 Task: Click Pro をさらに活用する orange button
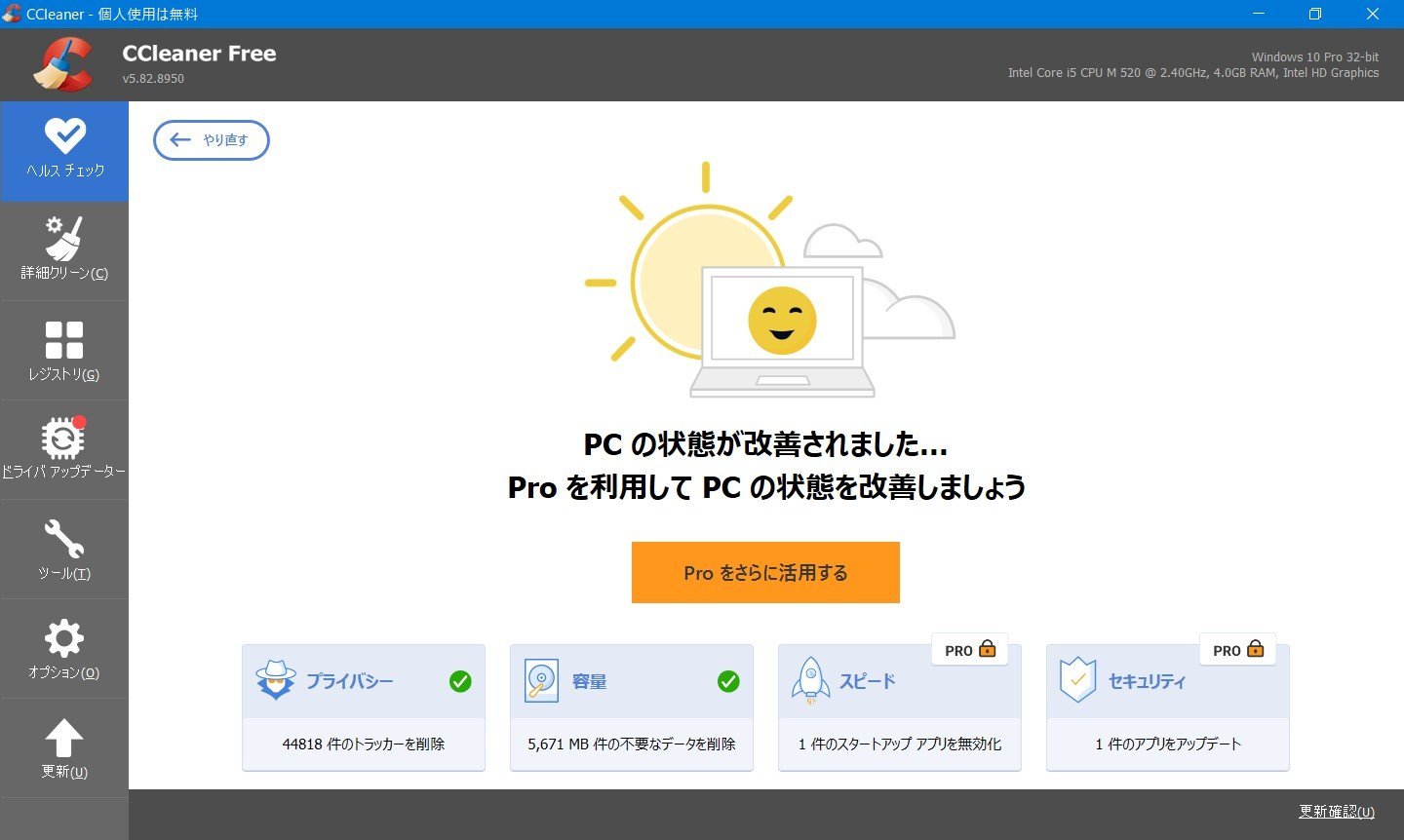click(765, 573)
